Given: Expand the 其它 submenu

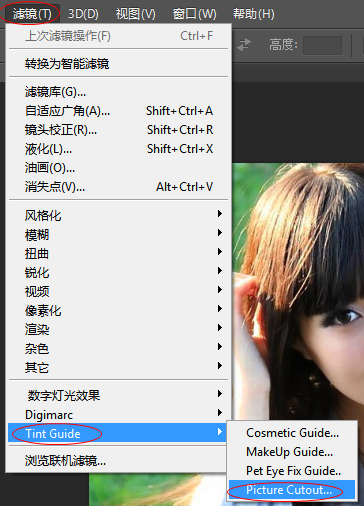Looking at the screenshot, I should [118, 367].
